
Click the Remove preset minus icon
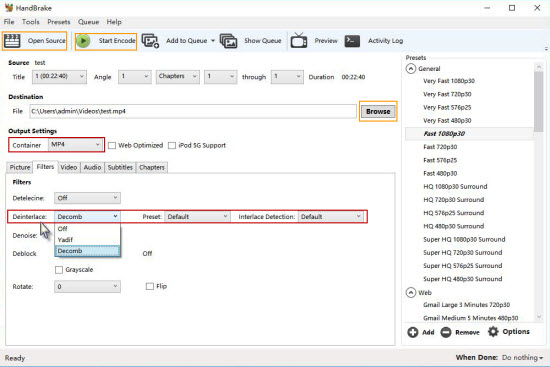(x=446, y=332)
